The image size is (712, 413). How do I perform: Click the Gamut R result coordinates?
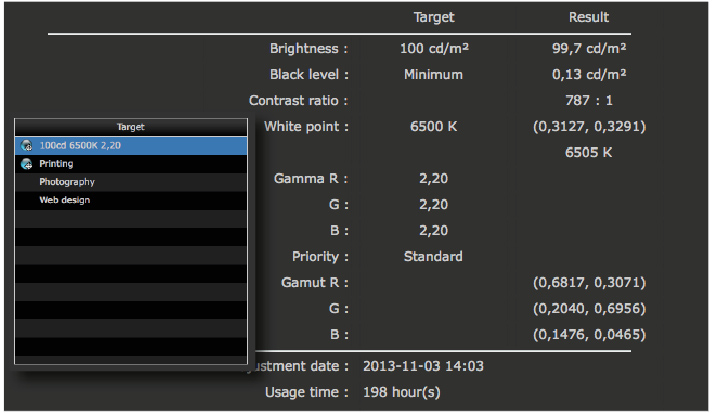tap(589, 283)
